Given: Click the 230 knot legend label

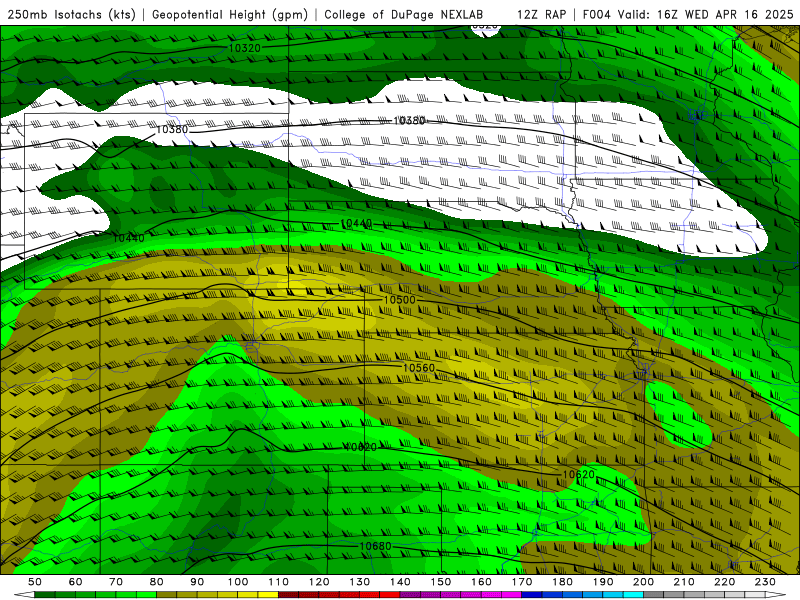Looking at the screenshot, I should pyautogui.click(x=765, y=582).
